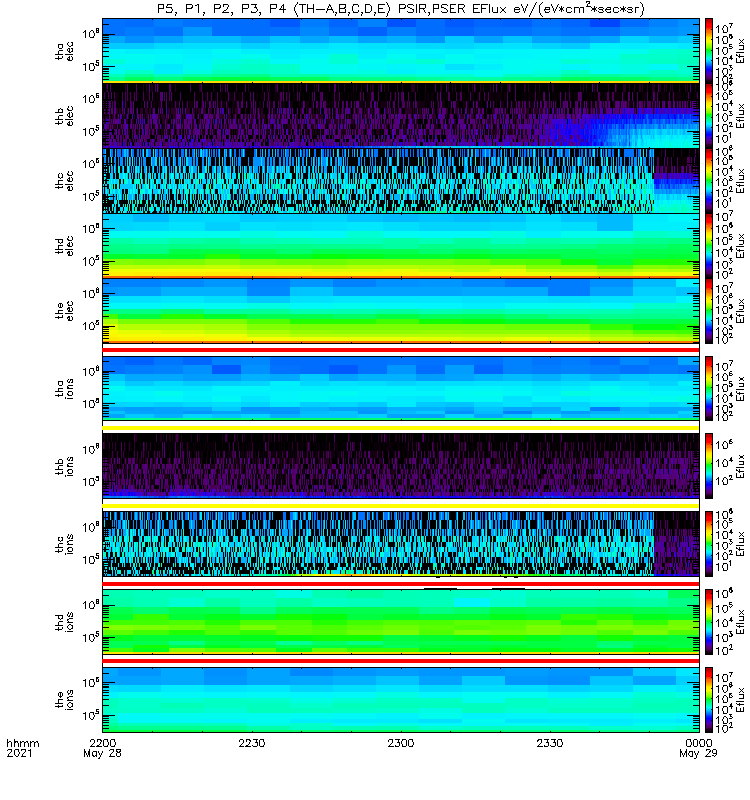Click the yellow bar above thb ions panel
750x800 pixels.
401,428
